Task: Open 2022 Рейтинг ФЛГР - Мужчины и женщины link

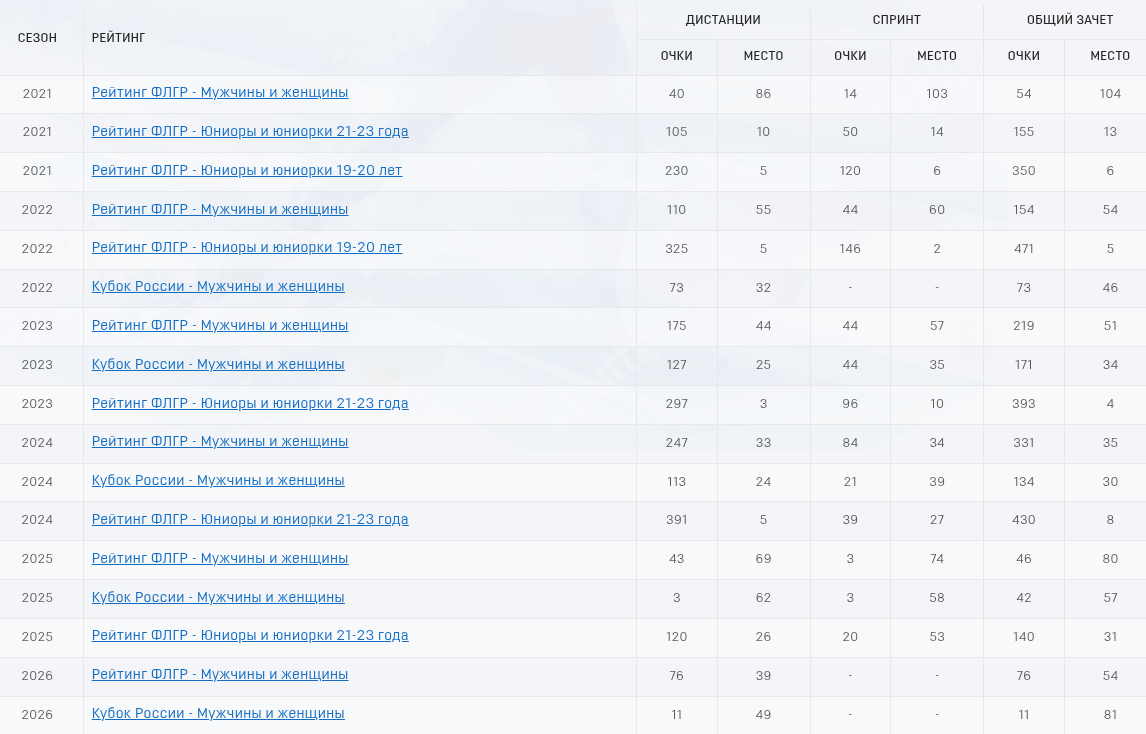Action: 220,208
